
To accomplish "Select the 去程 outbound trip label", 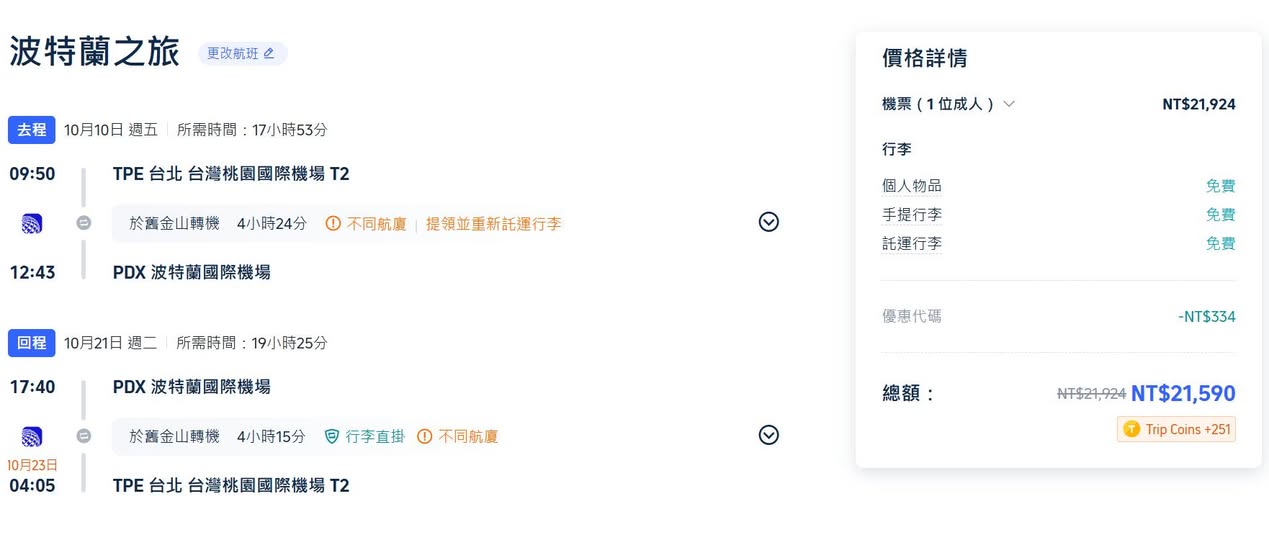I will pyautogui.click(x=31, y=130).
